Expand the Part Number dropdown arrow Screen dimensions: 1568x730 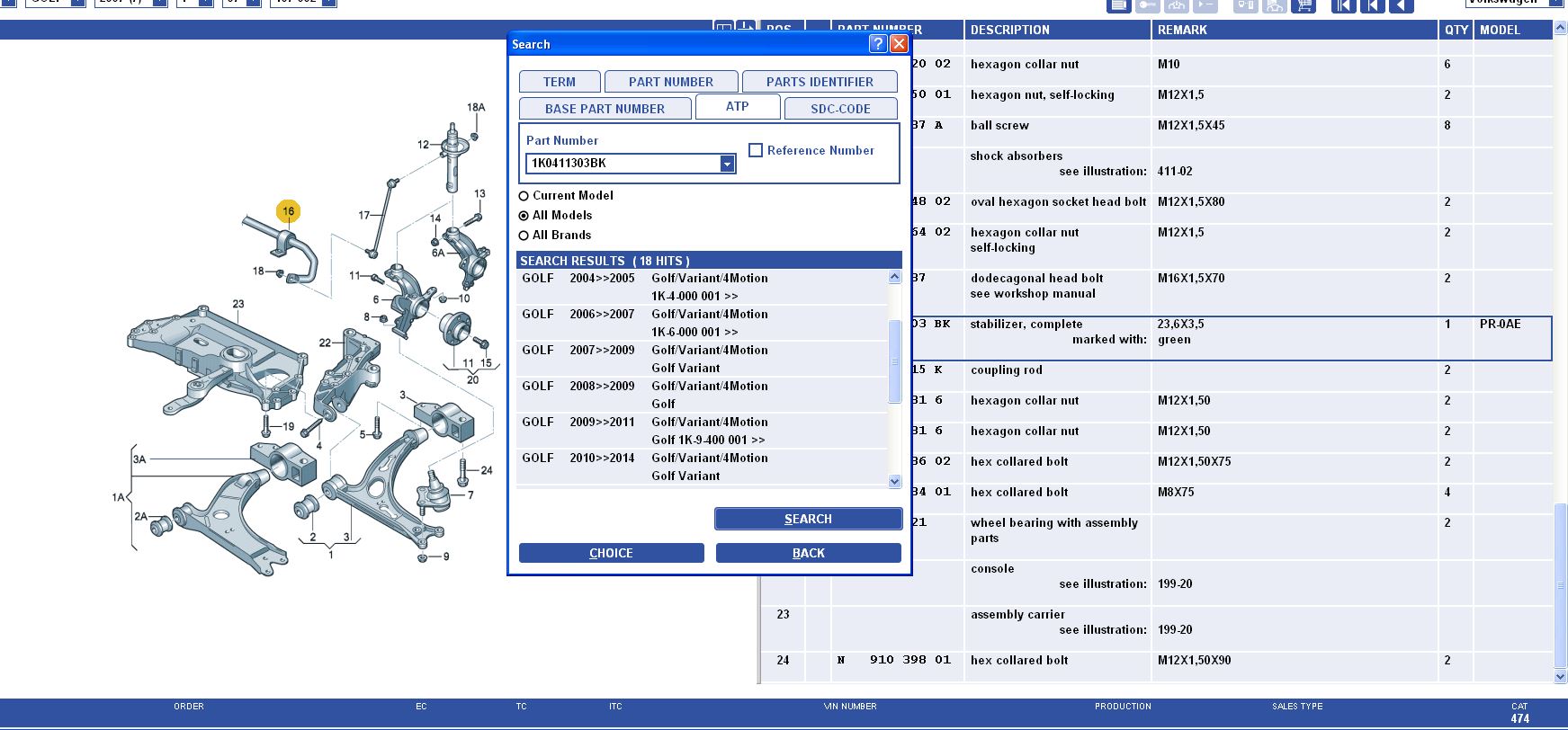tap(727, 164)
